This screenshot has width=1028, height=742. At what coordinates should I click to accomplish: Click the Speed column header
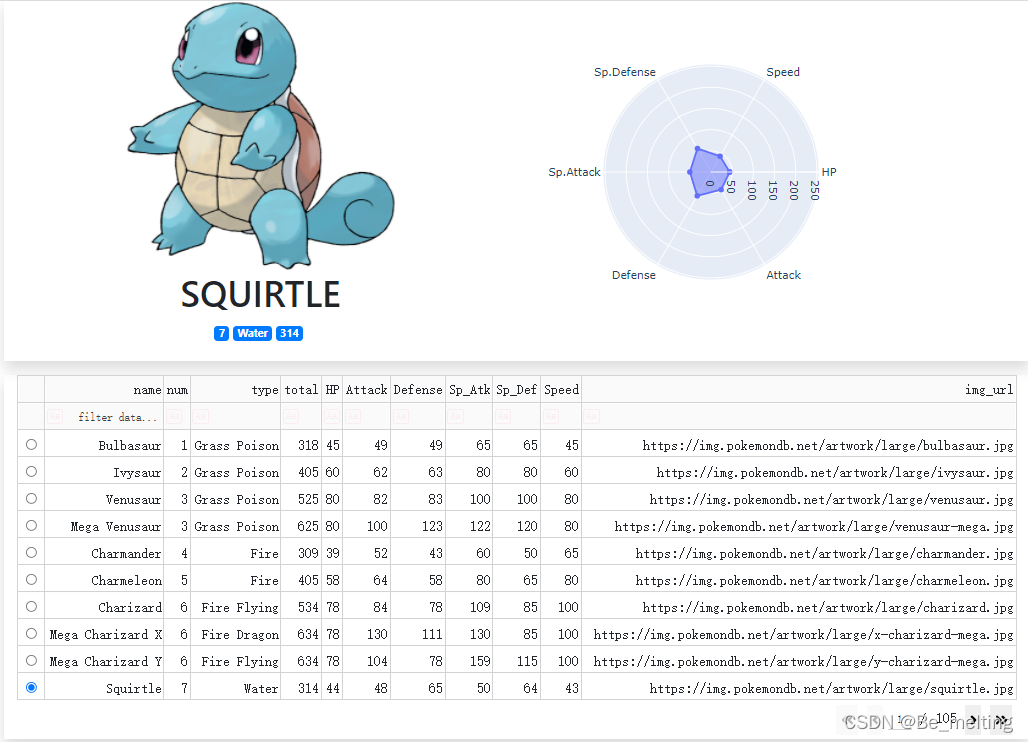click(x=561, y=389)
